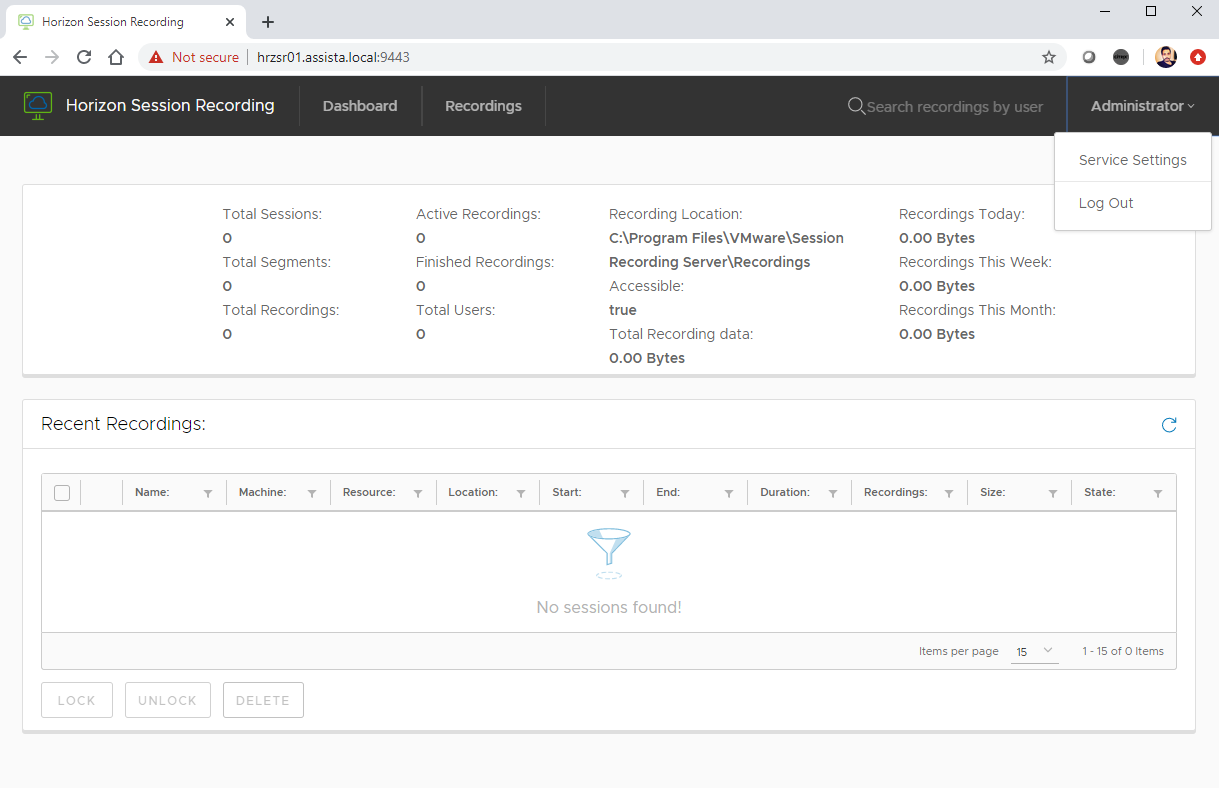Bookmark this page with star
This screenshot has height=788, width=1219.
[x=1049, y=57]
